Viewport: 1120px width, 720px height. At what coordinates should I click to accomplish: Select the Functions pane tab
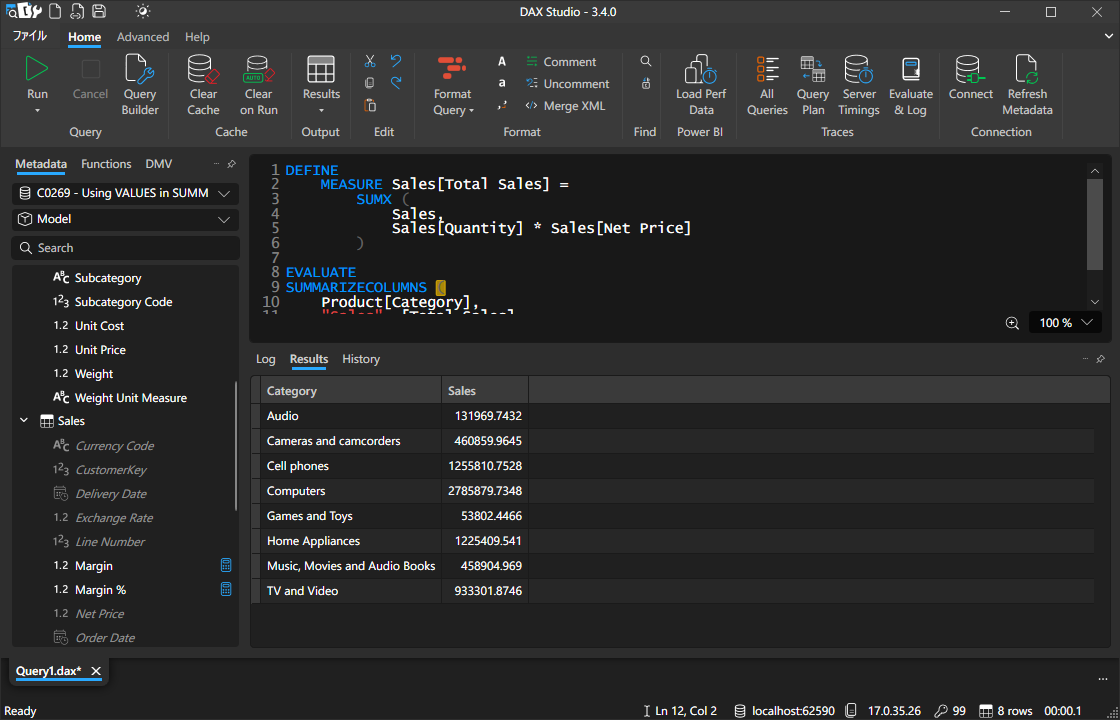106,164
